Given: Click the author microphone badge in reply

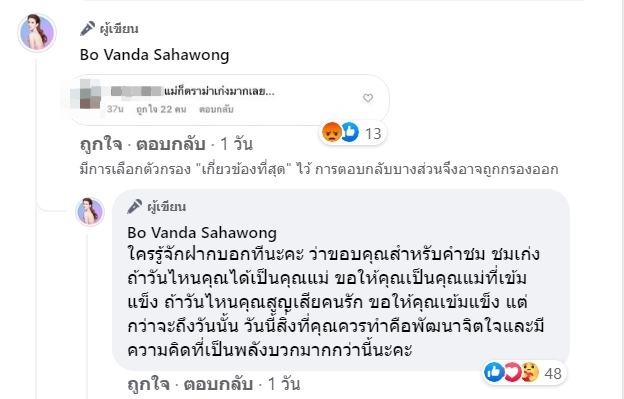Looking at the screenshot, I should click(135, 206).
